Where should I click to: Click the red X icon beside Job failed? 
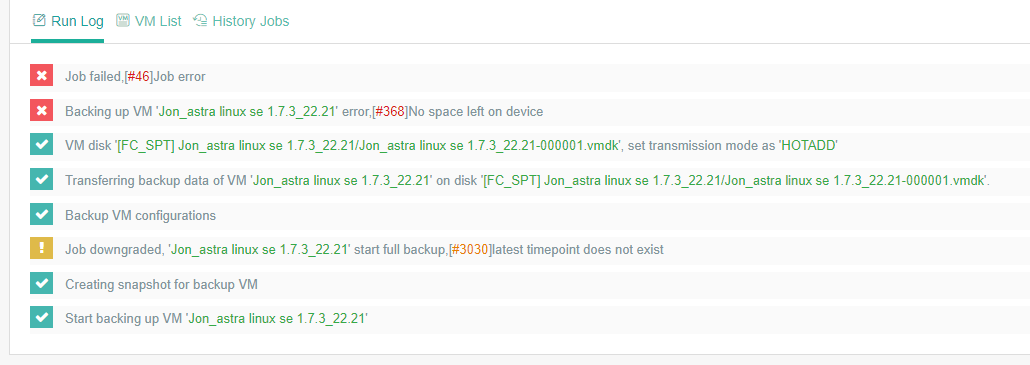click(41, 75)
